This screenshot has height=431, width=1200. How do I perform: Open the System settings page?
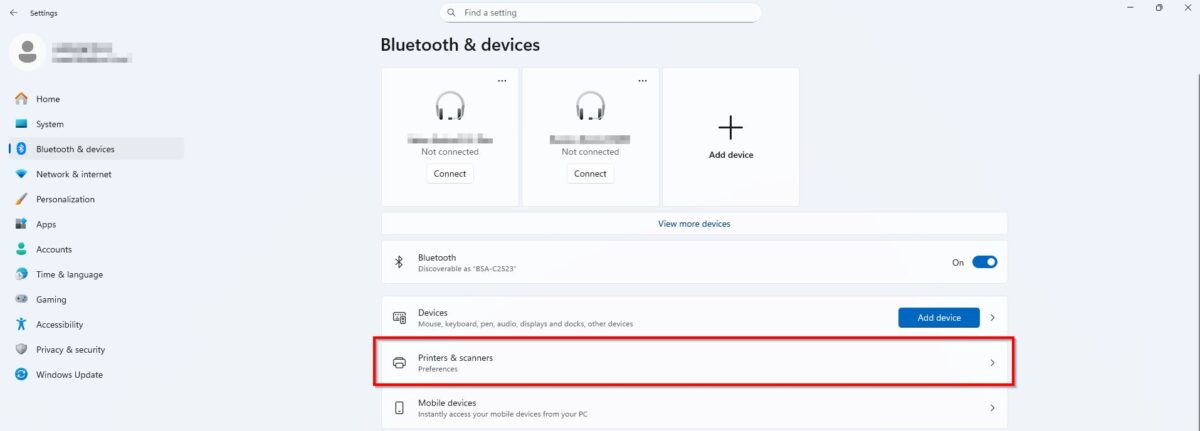49,124
